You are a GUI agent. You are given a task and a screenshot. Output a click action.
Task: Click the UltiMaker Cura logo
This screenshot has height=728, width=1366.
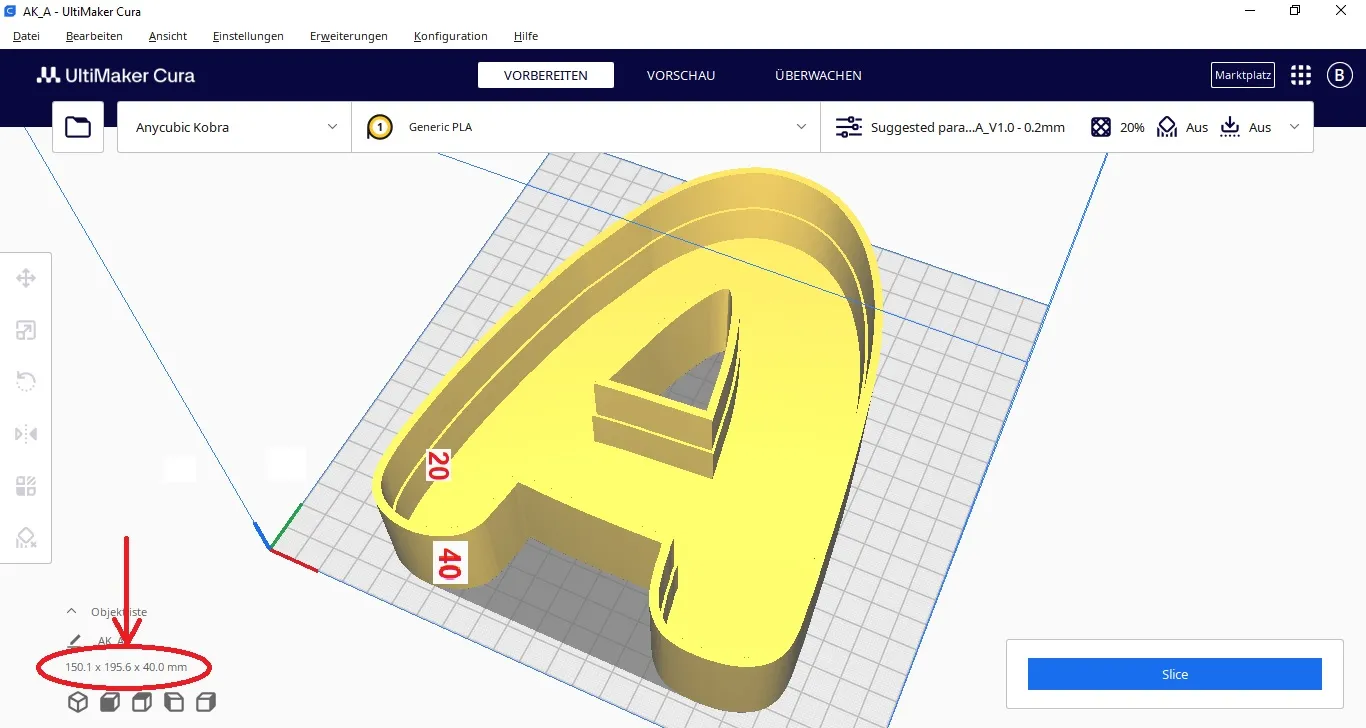tap(116, 75)
